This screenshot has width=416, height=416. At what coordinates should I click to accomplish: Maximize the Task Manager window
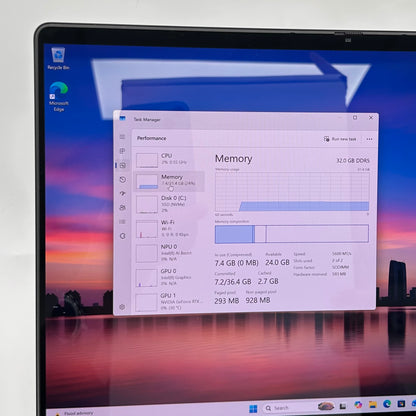[x=355, y=118]
